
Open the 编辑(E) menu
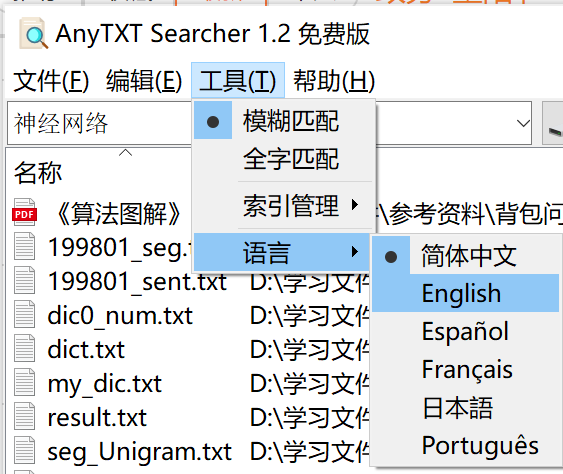pyautogui.click(x=144, y=81)
